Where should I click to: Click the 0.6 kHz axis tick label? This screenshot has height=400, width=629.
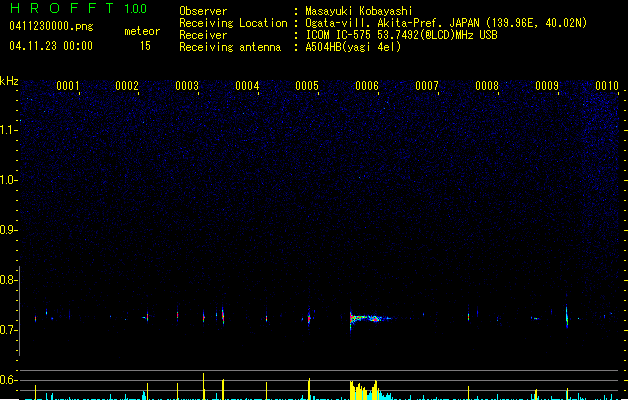click(9, 380)
